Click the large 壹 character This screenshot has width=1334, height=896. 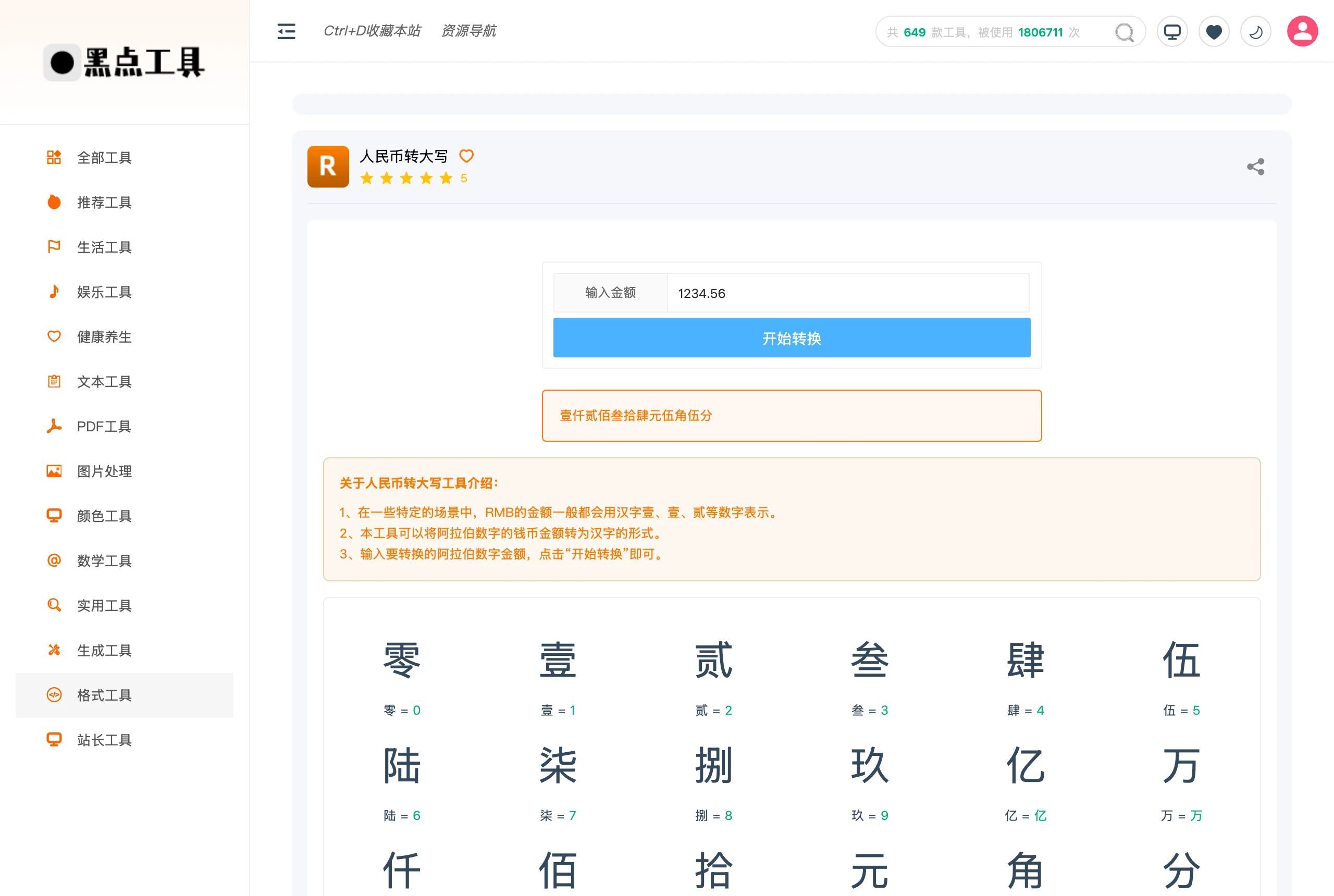coord(558,660)
